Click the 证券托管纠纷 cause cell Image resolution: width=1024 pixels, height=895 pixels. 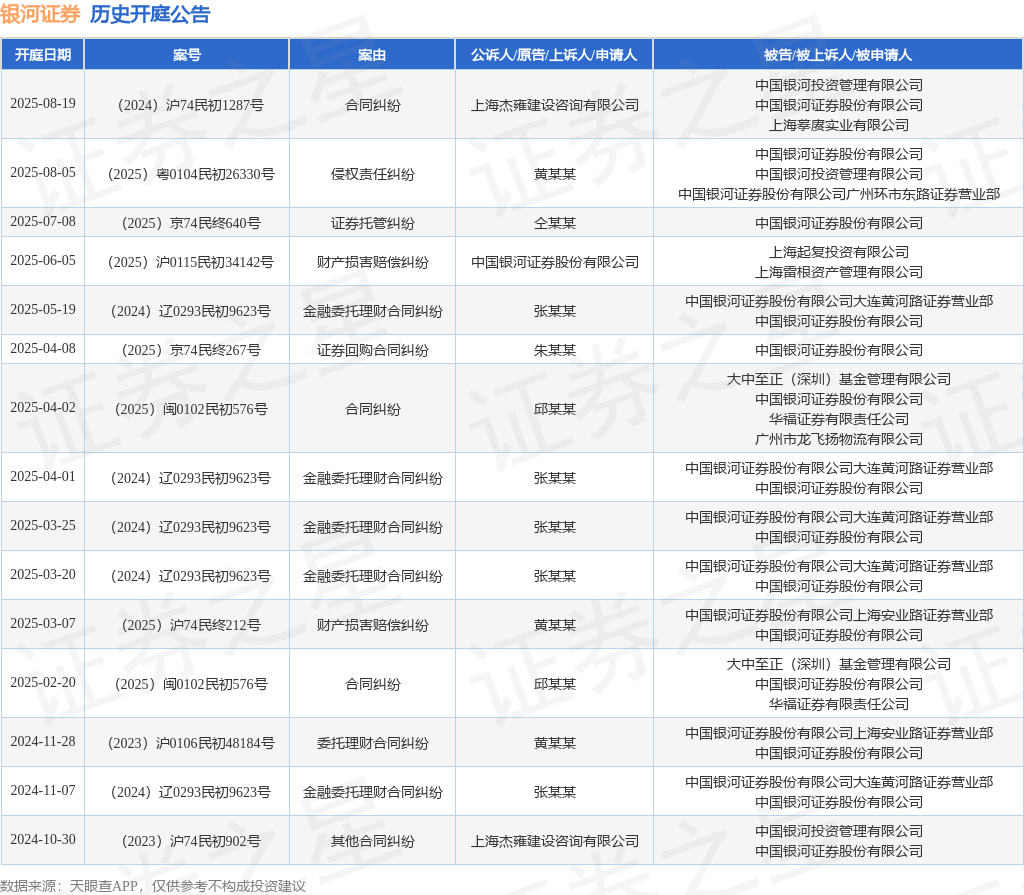372,223
